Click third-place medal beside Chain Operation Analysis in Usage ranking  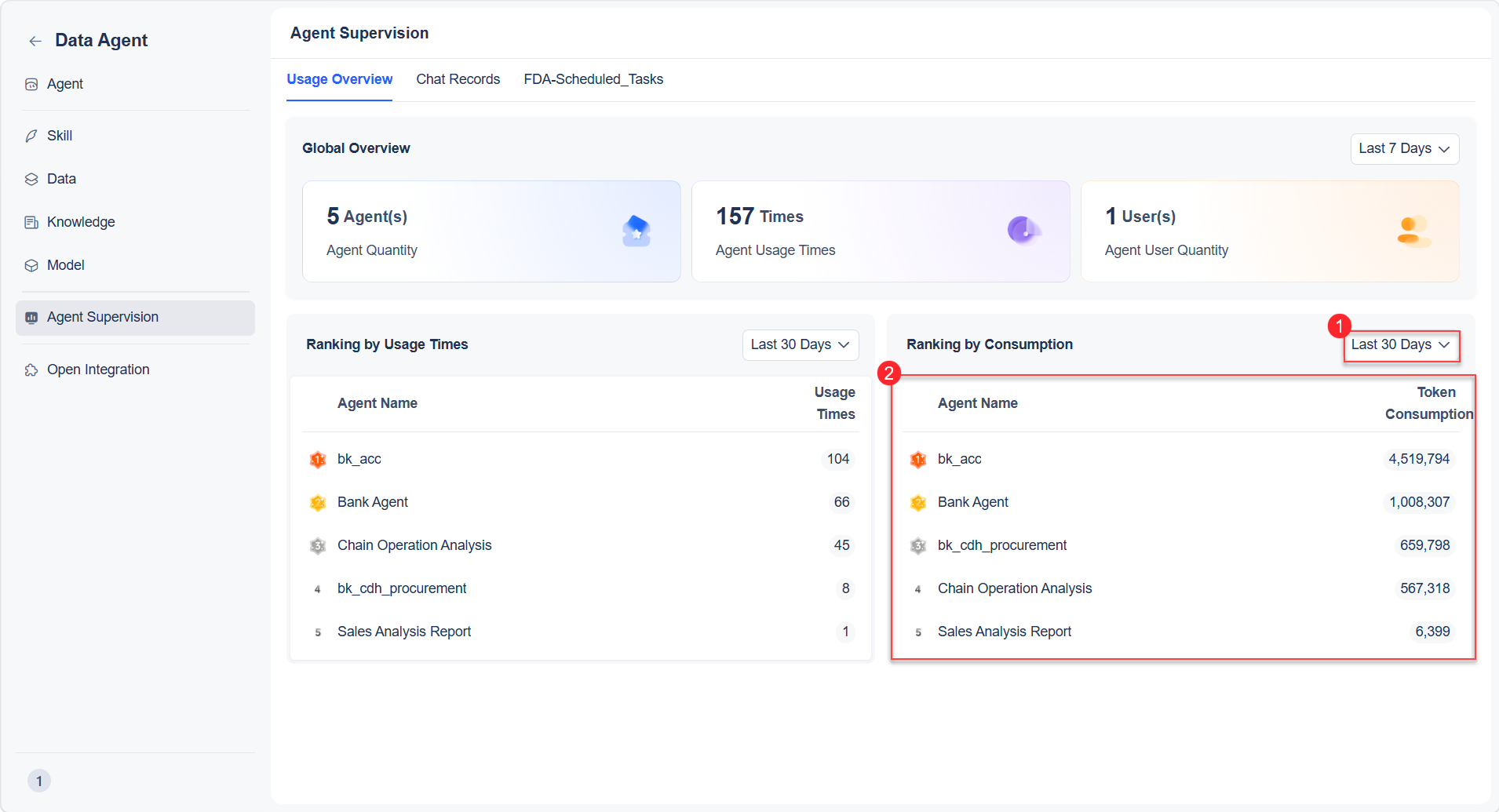[x=318, y=545]
